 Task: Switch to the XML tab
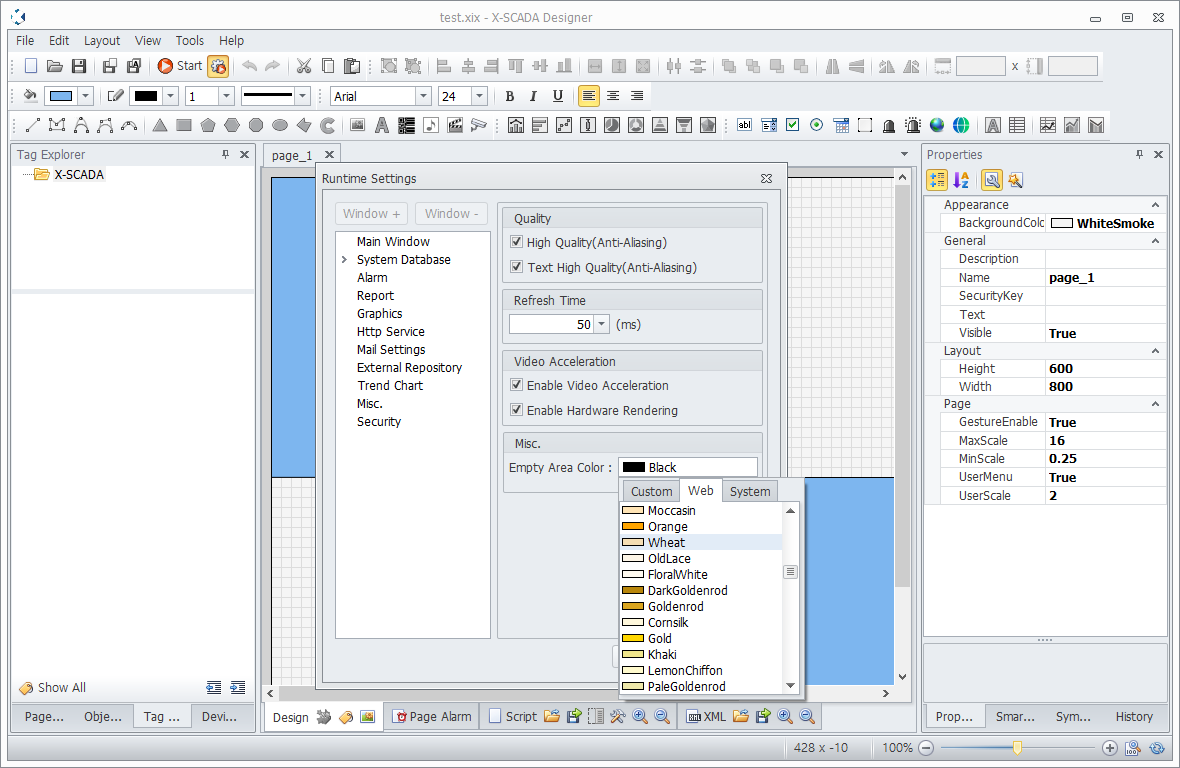coord(707,717)
